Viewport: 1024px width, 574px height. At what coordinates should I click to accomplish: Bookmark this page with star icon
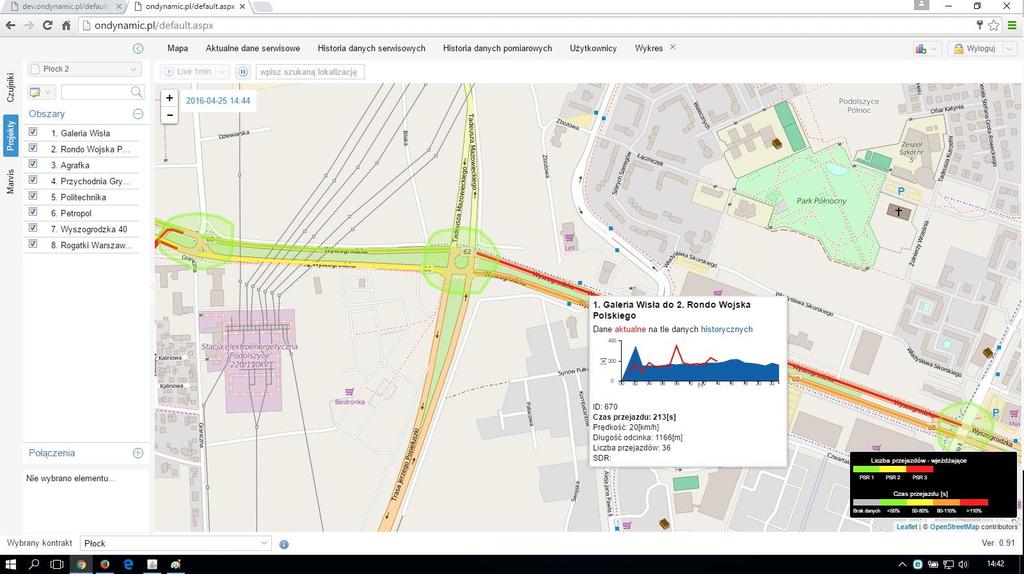pyautogui.click(x=993, y=25)
